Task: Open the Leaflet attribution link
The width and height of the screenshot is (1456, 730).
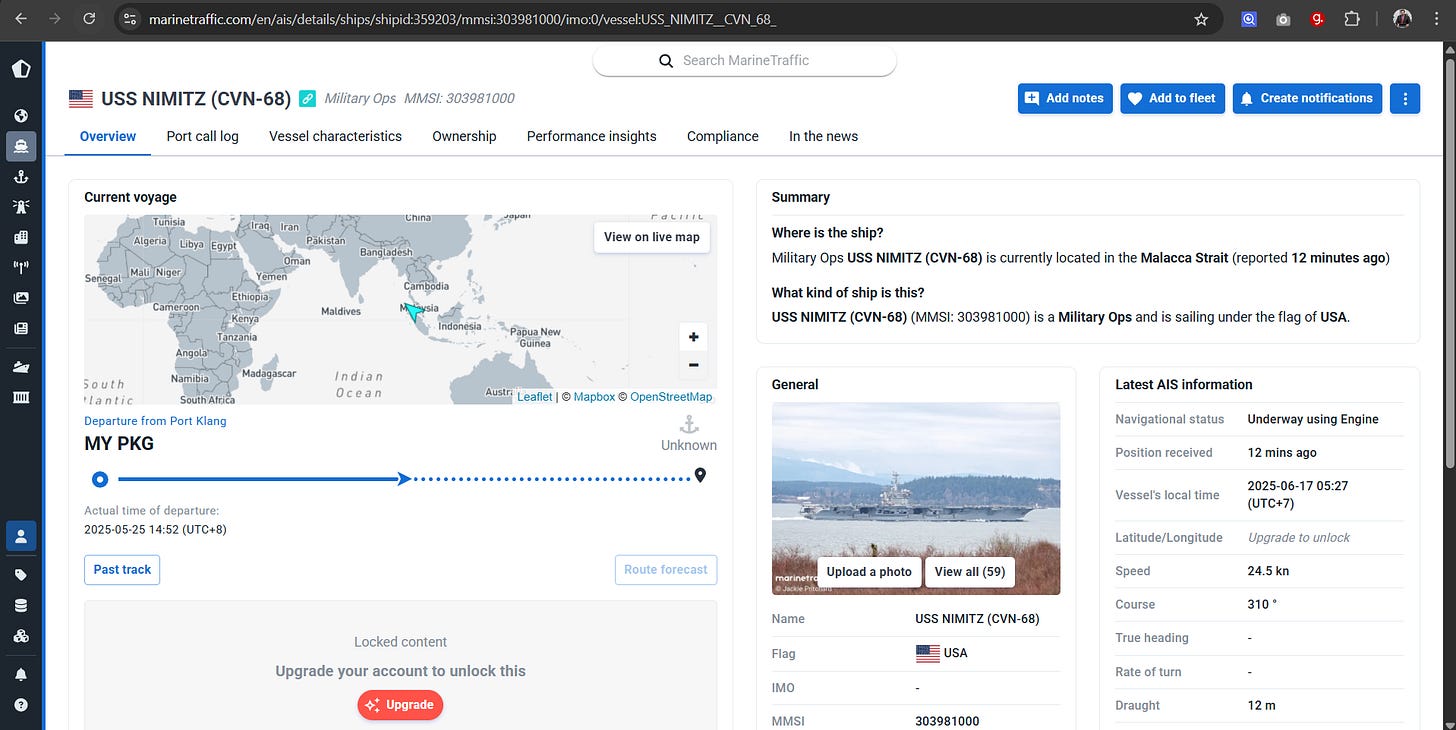Action: click(x=534, y=397)
